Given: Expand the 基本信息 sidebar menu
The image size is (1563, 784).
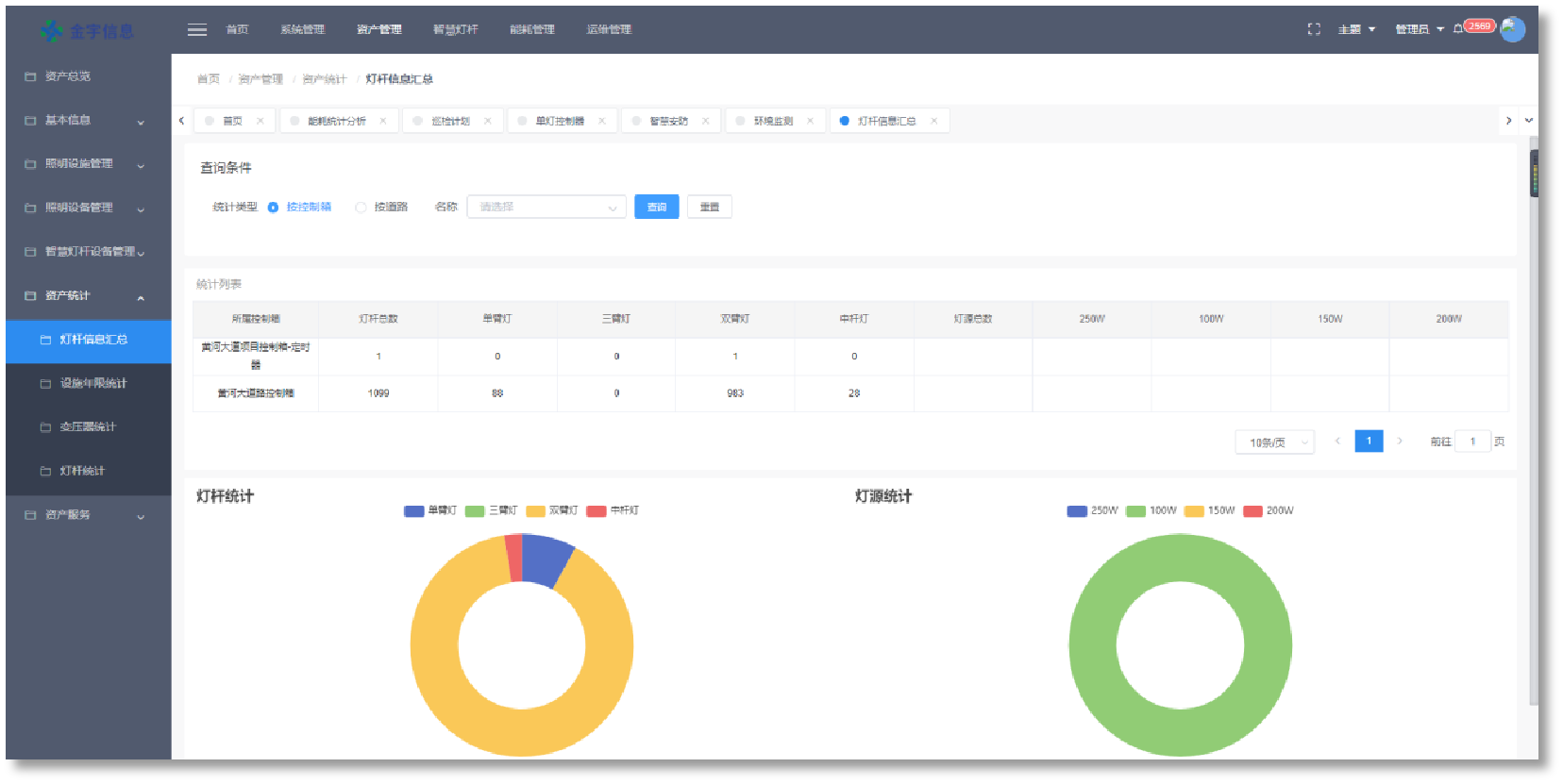Looking at the screenshot, I should coord(88,121).
